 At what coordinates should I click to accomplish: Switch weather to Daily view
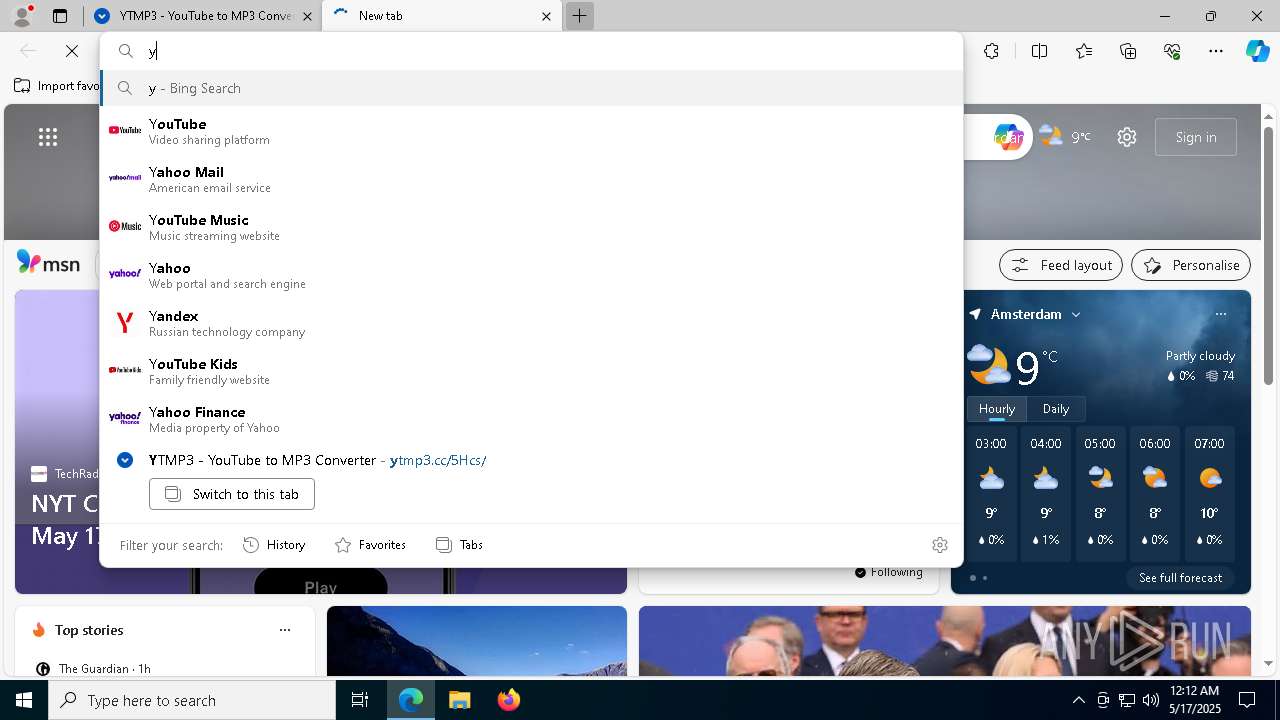[1056, 408]
